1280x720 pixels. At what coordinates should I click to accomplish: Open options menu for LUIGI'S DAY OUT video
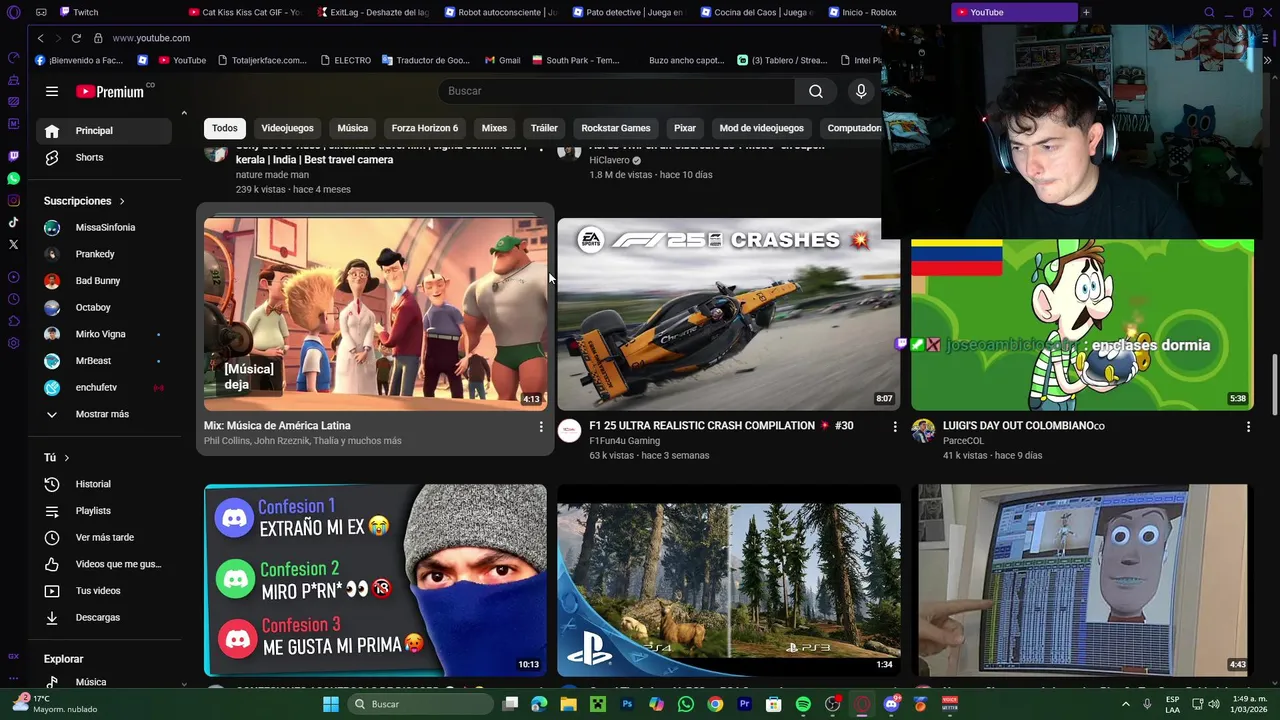[x=1248, y=427]
